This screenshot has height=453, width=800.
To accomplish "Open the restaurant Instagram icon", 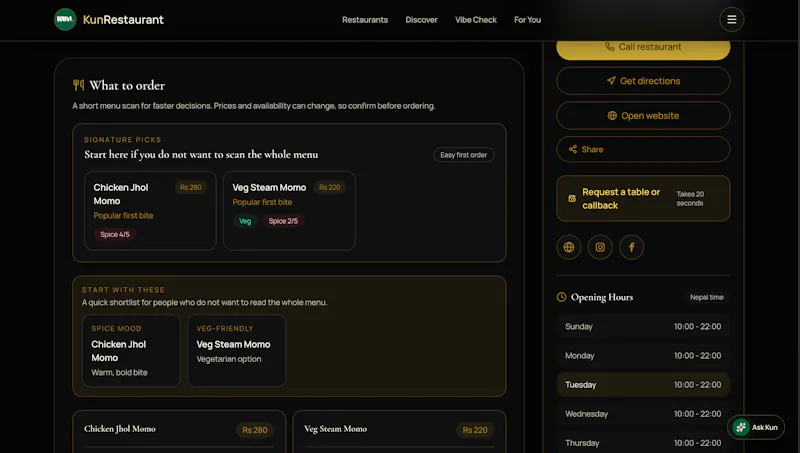I will click(x=600, y=247).
